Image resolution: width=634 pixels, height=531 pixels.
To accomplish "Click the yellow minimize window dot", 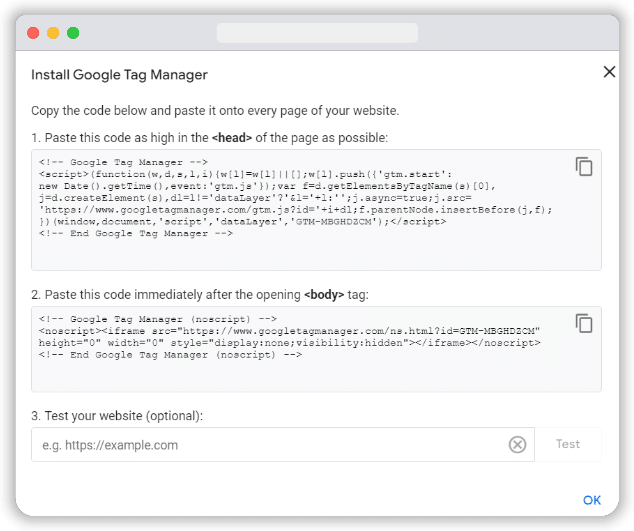I will (x=53, y=33).
